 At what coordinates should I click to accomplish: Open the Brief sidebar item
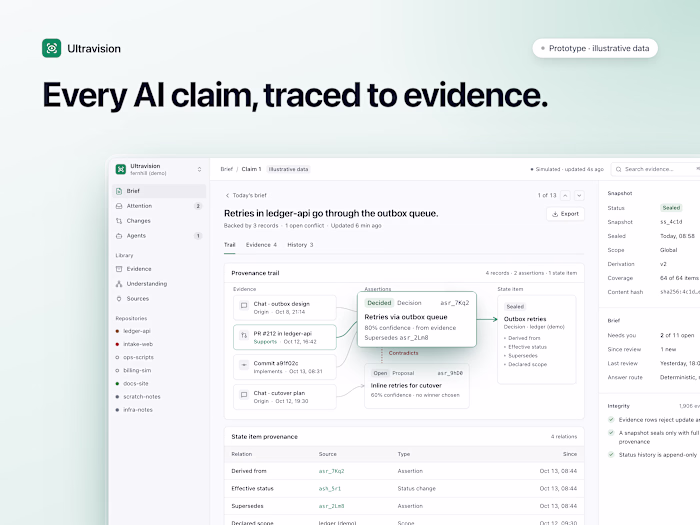(x=159, y=191)
